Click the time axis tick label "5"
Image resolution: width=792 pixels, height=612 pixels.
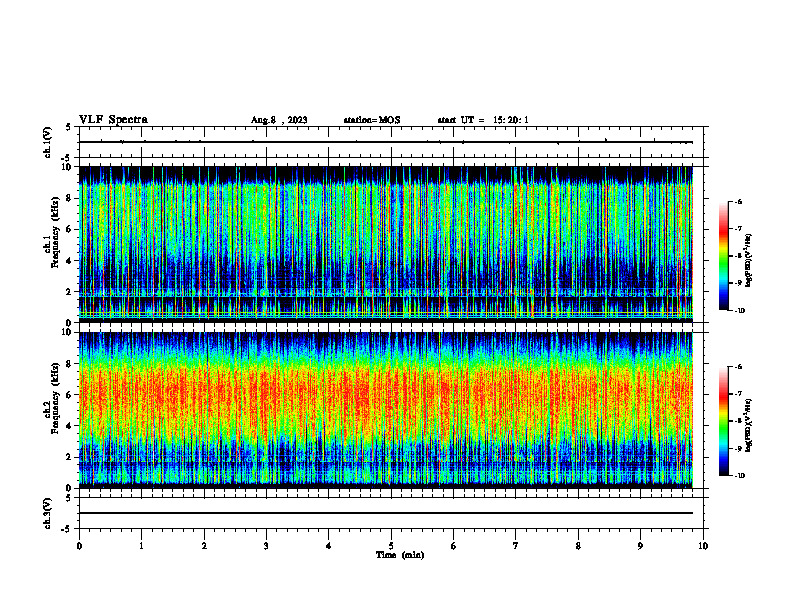click(391, 546)
